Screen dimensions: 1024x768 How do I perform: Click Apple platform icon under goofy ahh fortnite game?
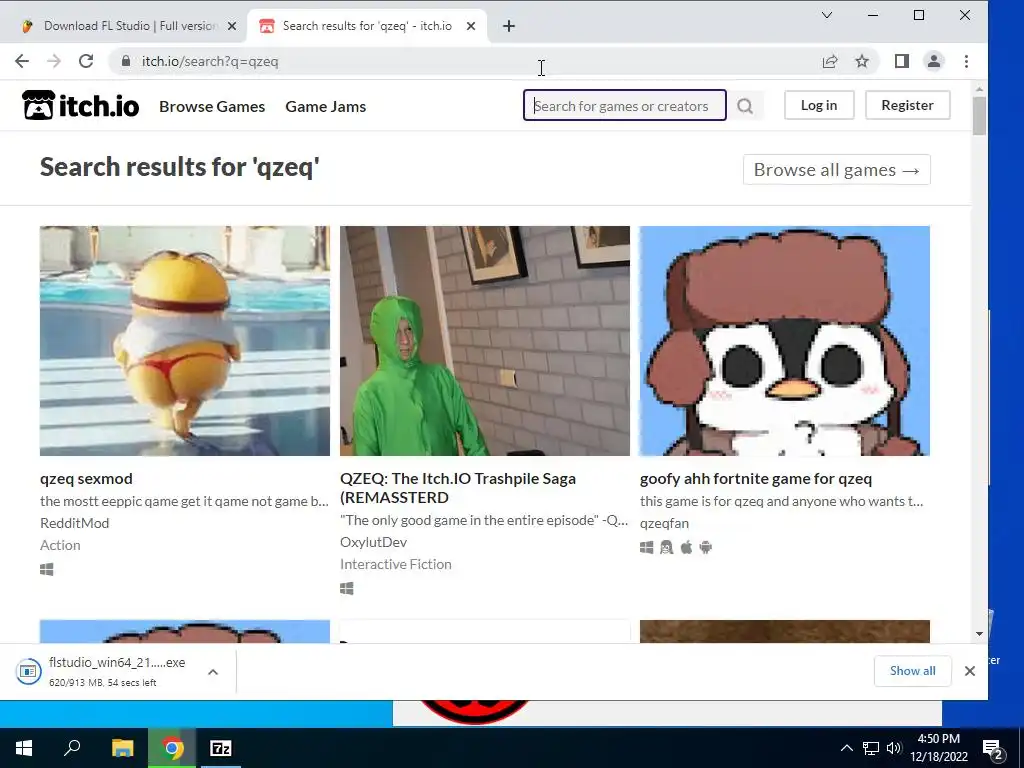686,547
